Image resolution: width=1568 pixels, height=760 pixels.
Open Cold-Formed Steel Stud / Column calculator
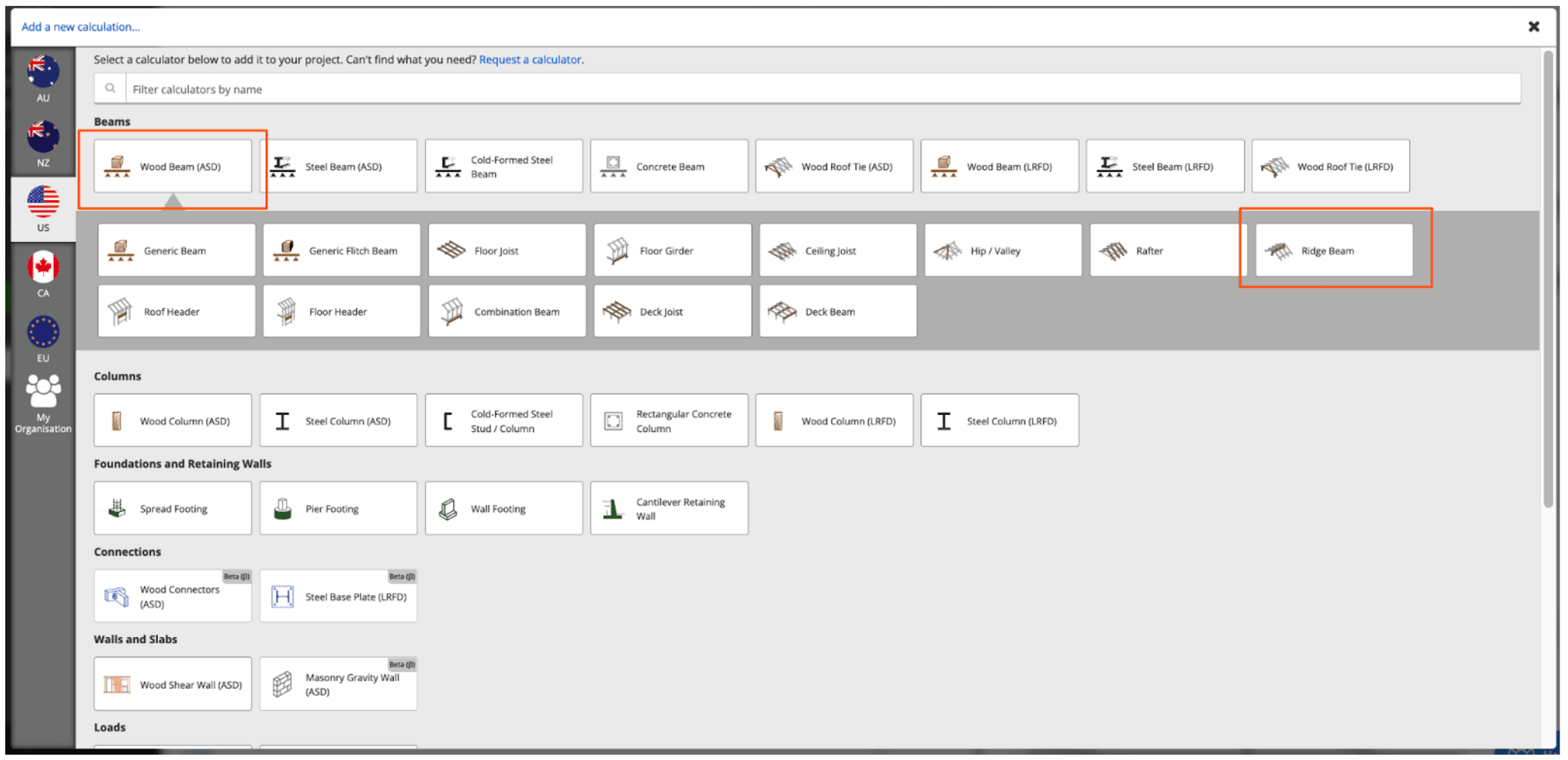point(504,420)
